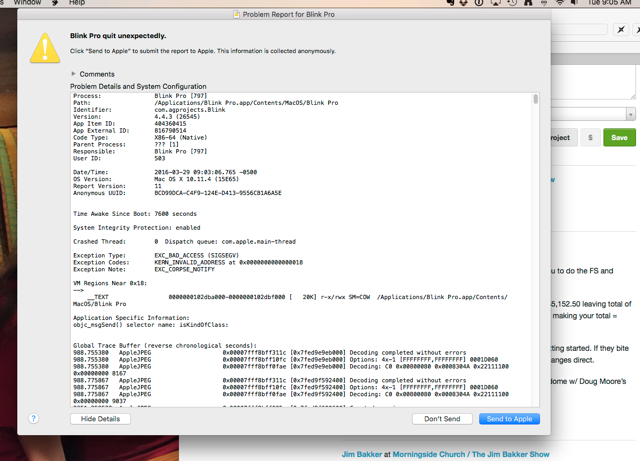Open the volume control in the menu bar
The width and height of the screenshot is (640, 461).
click(x=575, y=2)
